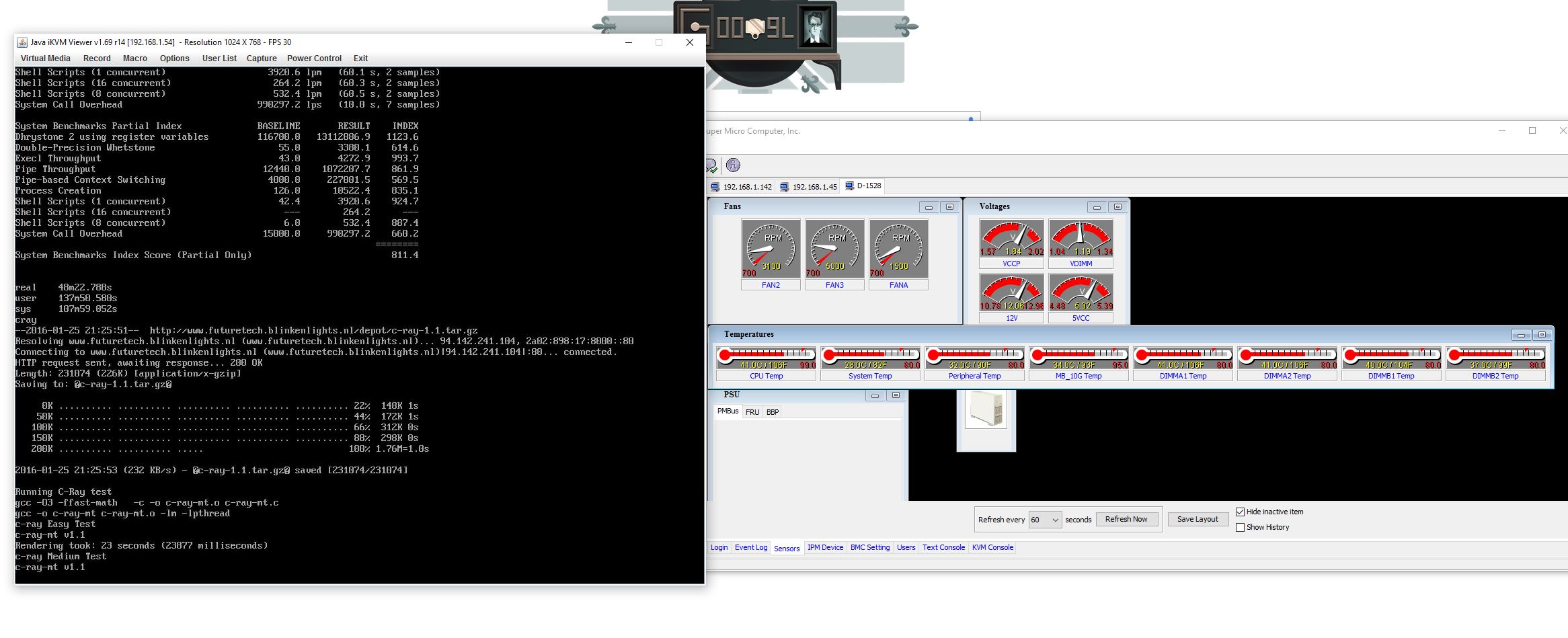Click the speech bubble checkmark toolbar icon
Image resolution: width=1568 pixels, height=638 pixels.
pyautogui.click(x=711, y=166)
